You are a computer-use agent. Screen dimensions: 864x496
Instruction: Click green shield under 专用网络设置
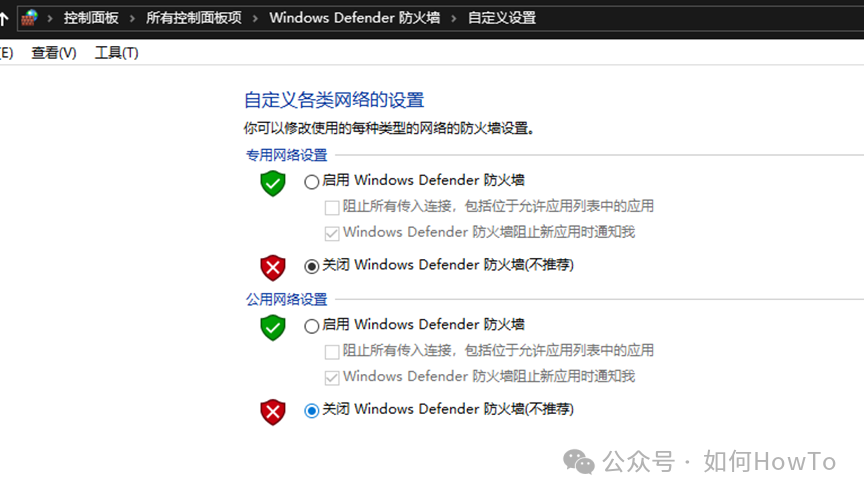[273, 184]
